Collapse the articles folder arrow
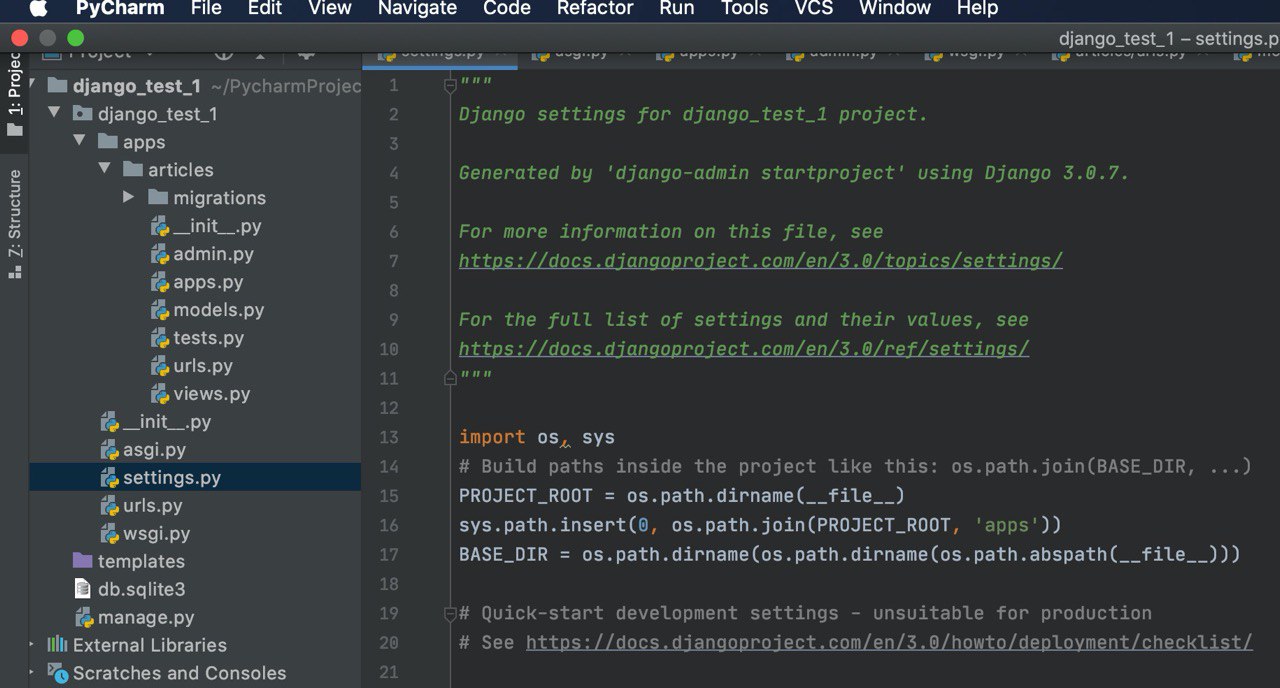The image size is (1280, 688). (104, 169)
